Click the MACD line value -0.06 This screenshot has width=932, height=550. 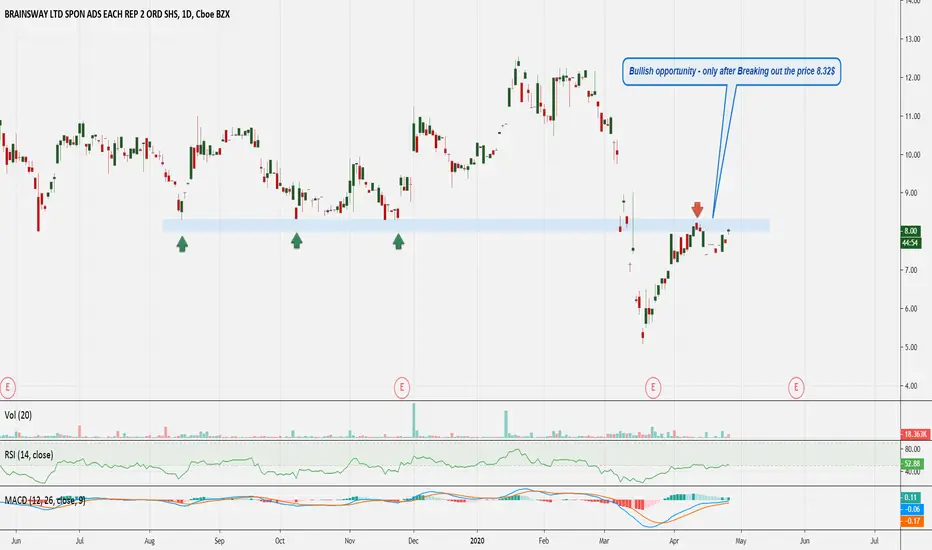pos(912,509)
